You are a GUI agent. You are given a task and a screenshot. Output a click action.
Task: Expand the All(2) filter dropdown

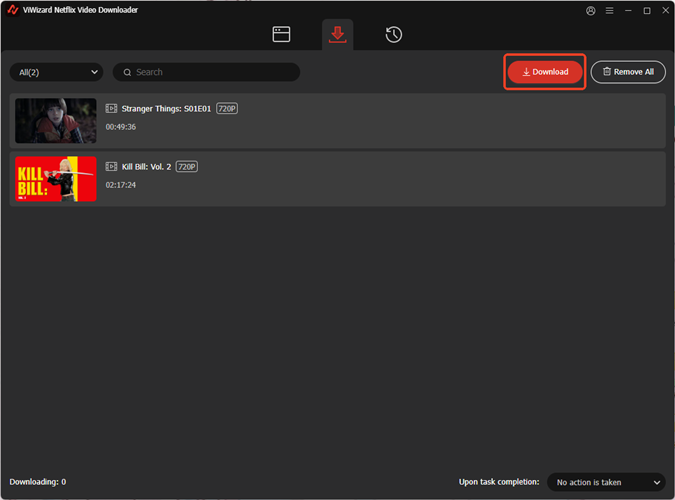click(56, 72)
